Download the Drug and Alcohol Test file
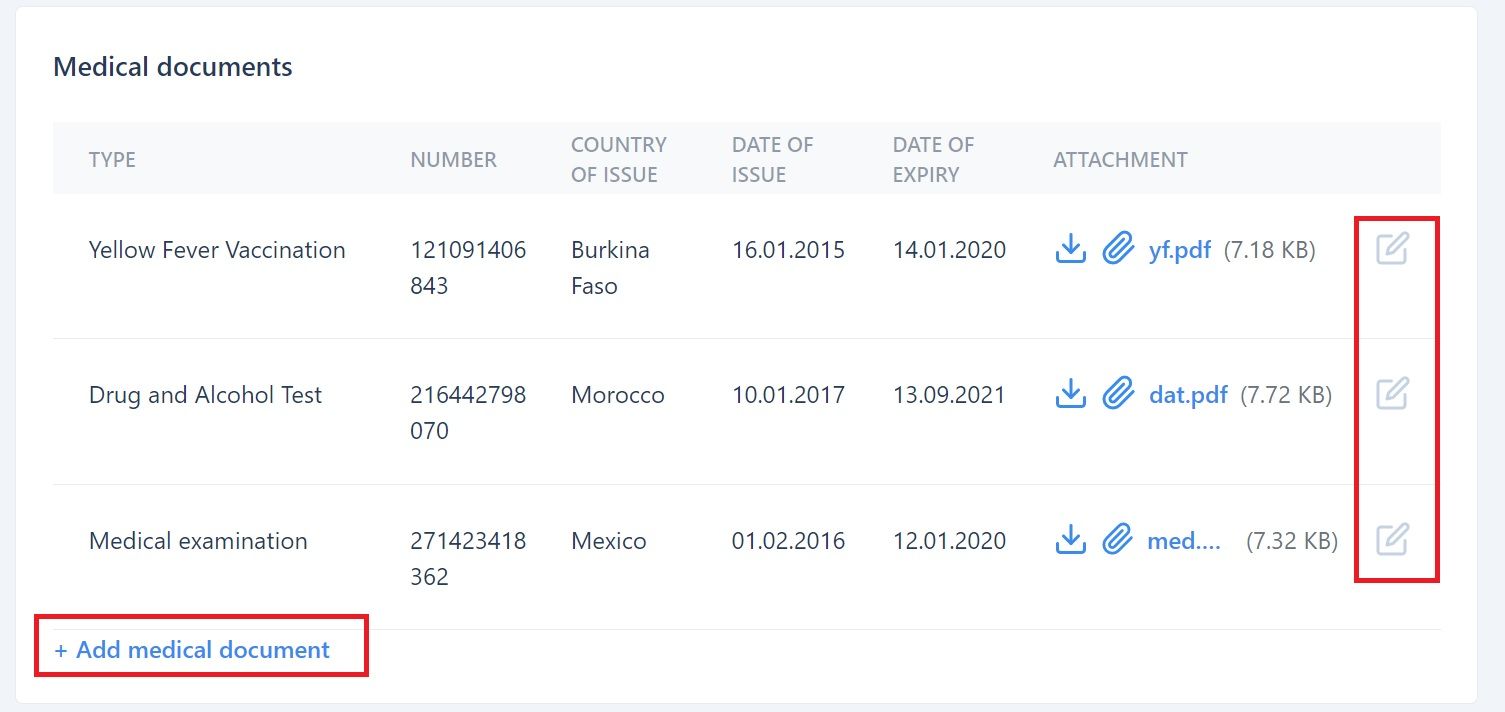 1070,394
